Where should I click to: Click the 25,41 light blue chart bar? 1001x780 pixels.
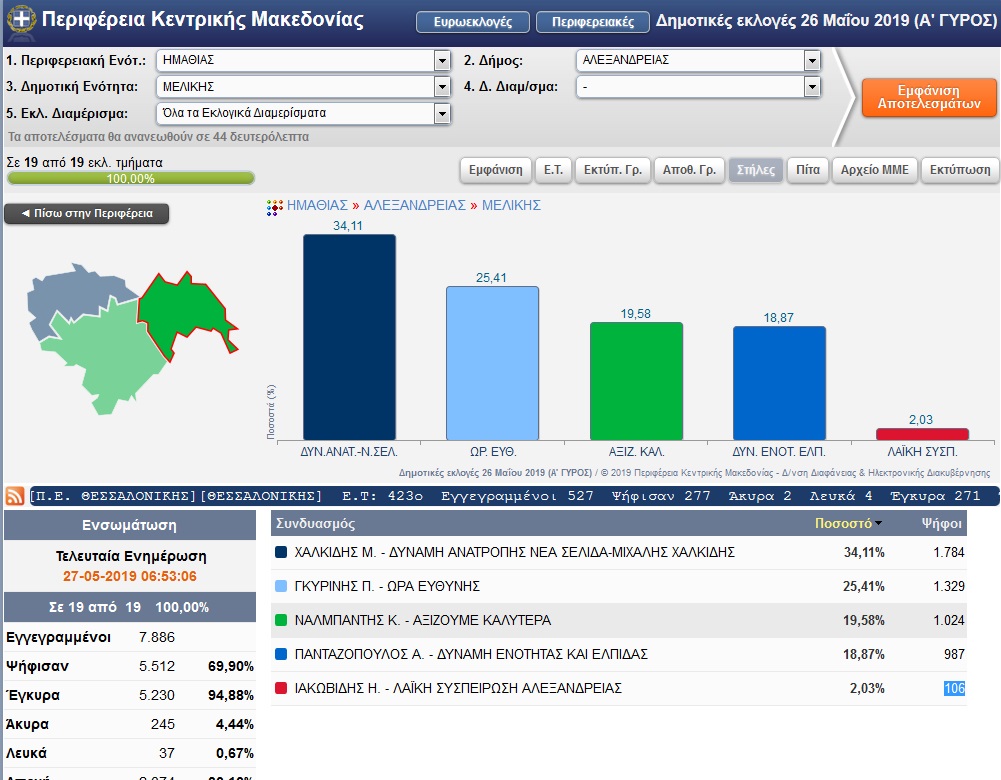492,363
